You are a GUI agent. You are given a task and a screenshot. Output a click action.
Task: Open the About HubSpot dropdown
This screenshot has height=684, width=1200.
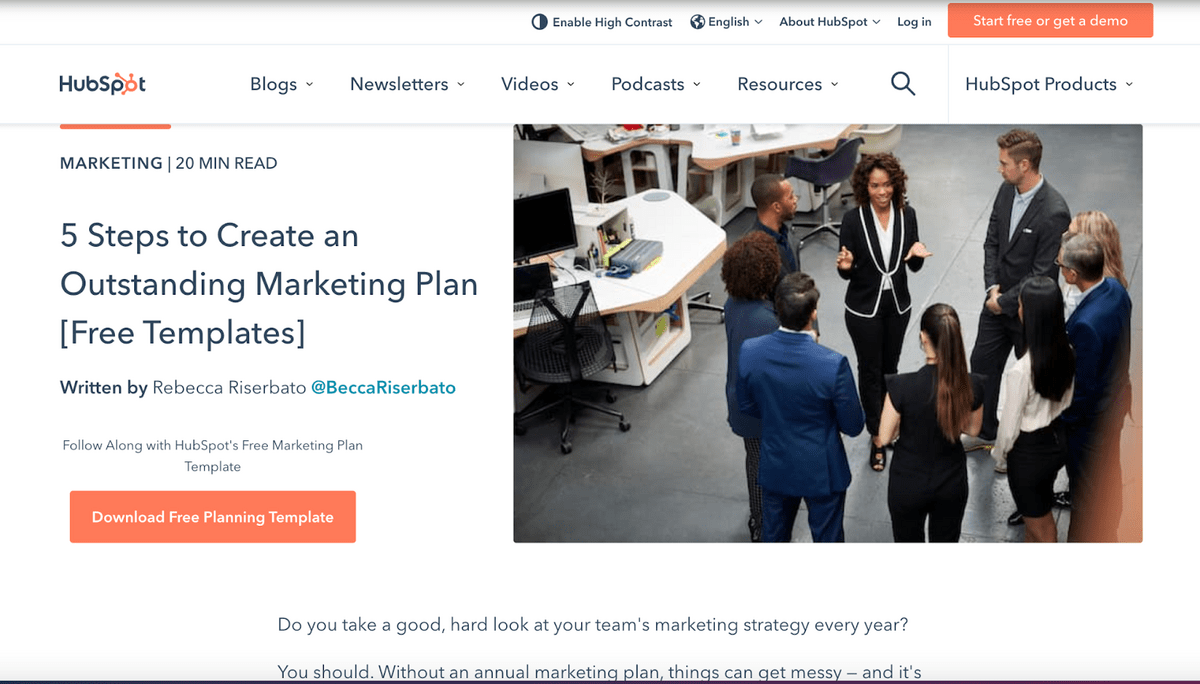[830, 22]
